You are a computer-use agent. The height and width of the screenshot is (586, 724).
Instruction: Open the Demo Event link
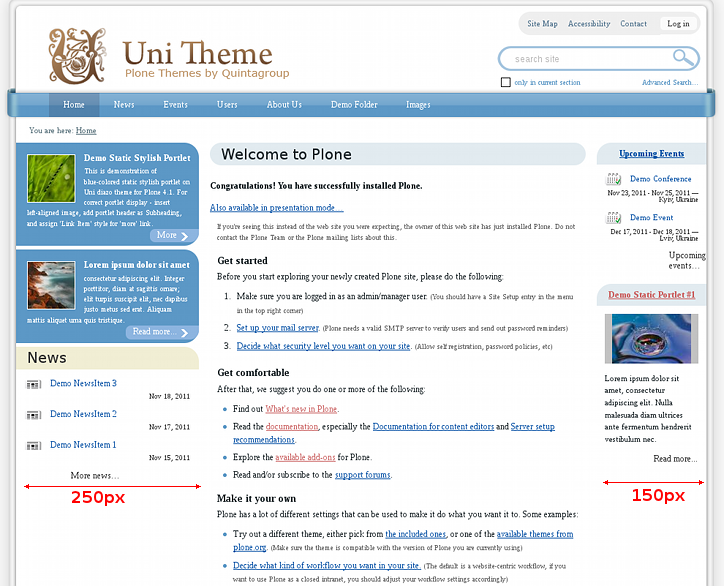[652, 217]
